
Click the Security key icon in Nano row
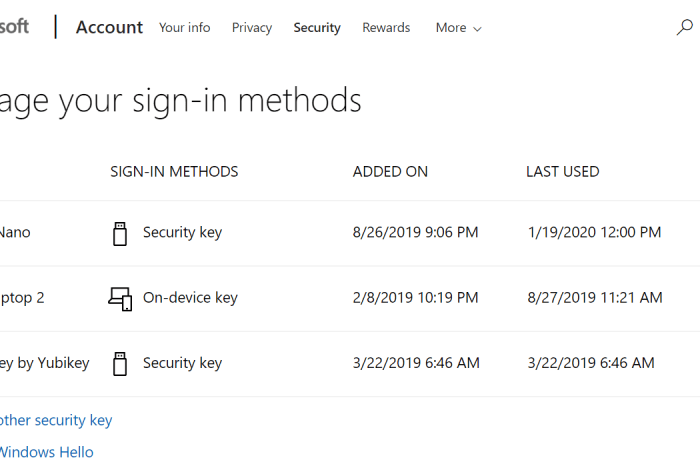120,233
